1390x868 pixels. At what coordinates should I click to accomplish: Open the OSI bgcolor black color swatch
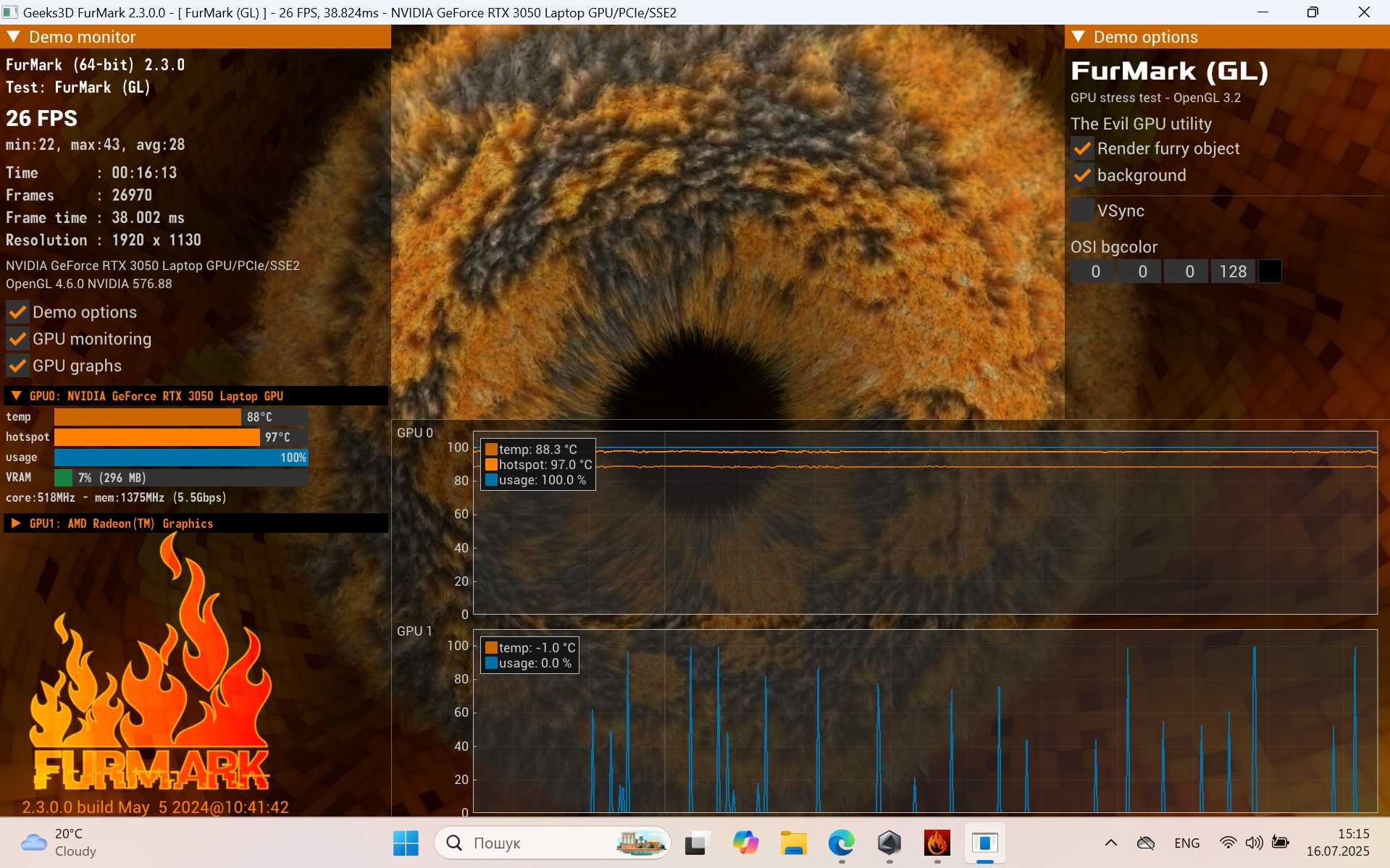point(1270,271)
